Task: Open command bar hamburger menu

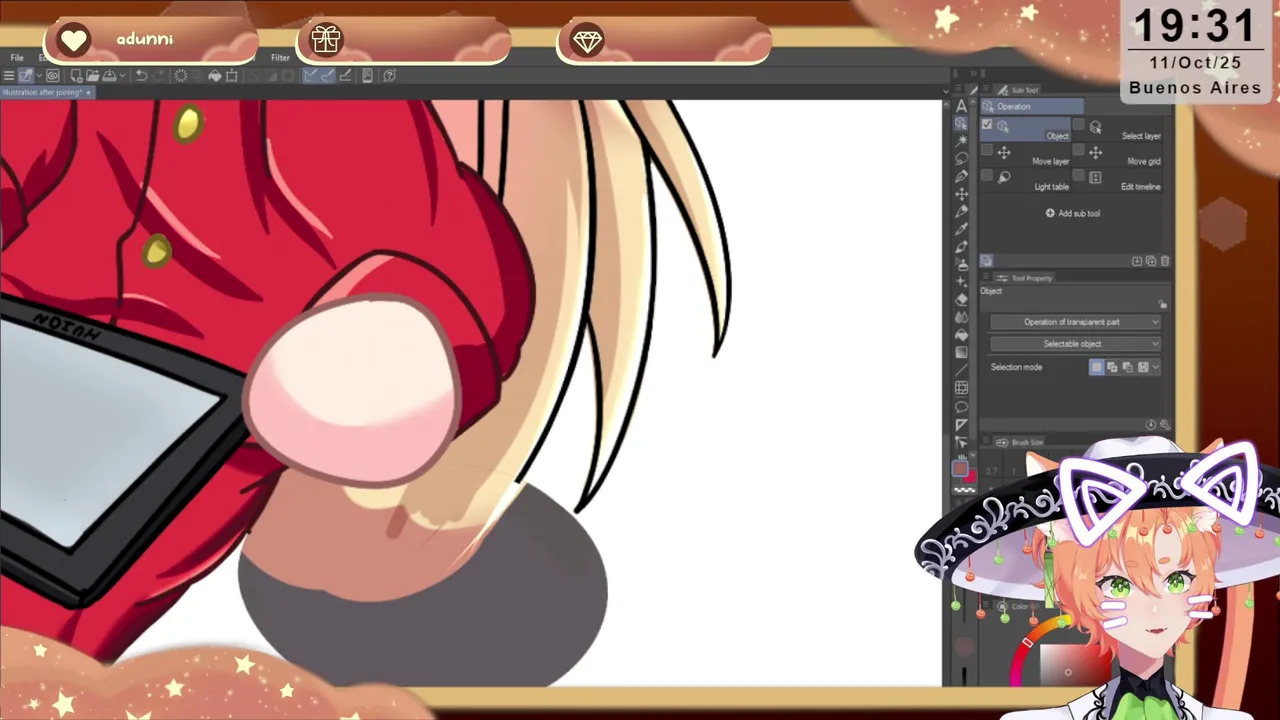Action: pyautogui.click(x=8, y=76)
